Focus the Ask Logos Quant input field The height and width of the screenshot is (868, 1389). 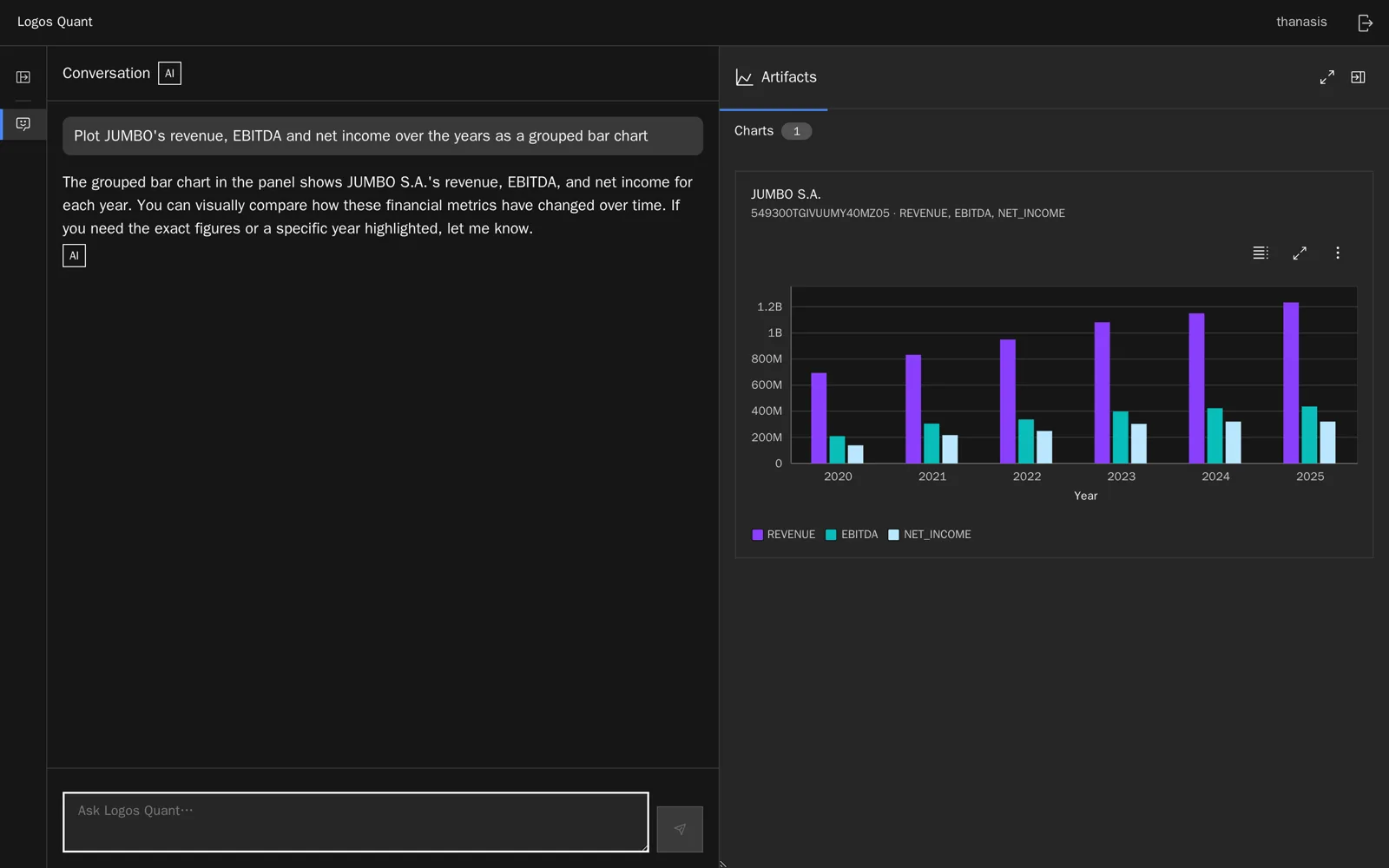(x=356, y=822)
